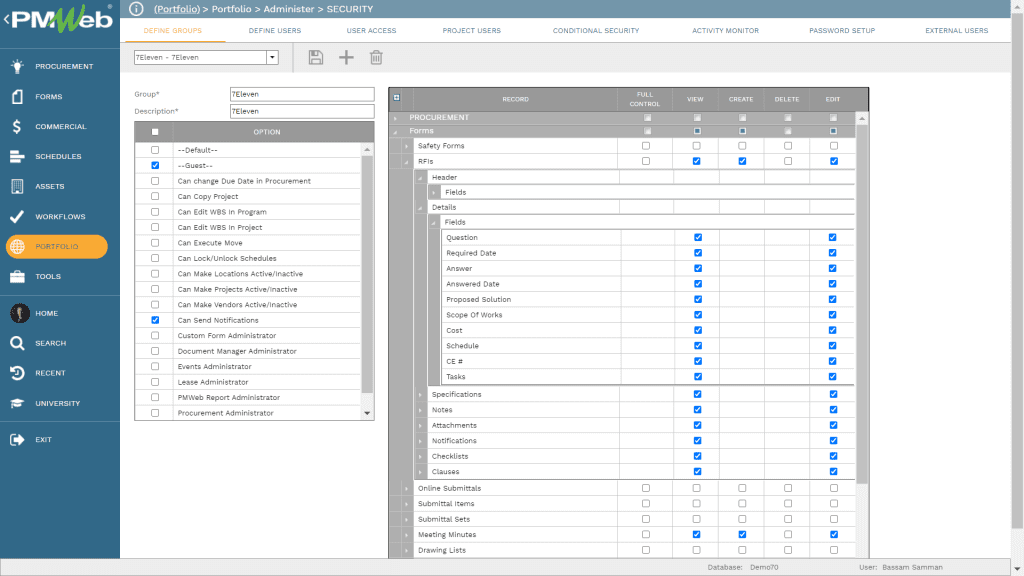Open Assets building icon in sidebar

click(18, 186)
